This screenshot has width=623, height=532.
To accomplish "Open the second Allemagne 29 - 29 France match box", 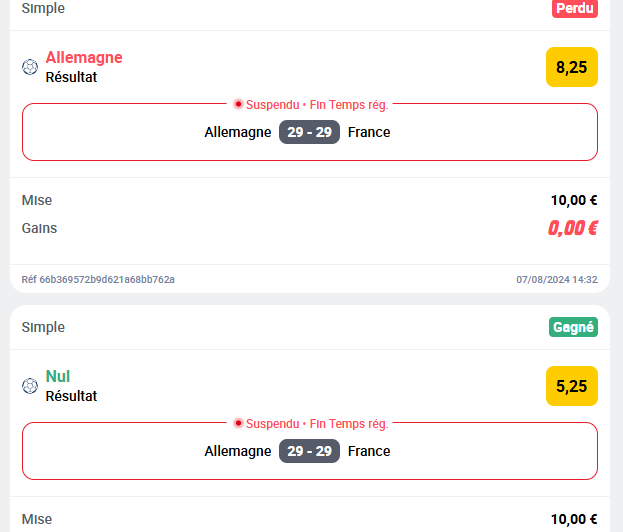I will coord(310,451).
